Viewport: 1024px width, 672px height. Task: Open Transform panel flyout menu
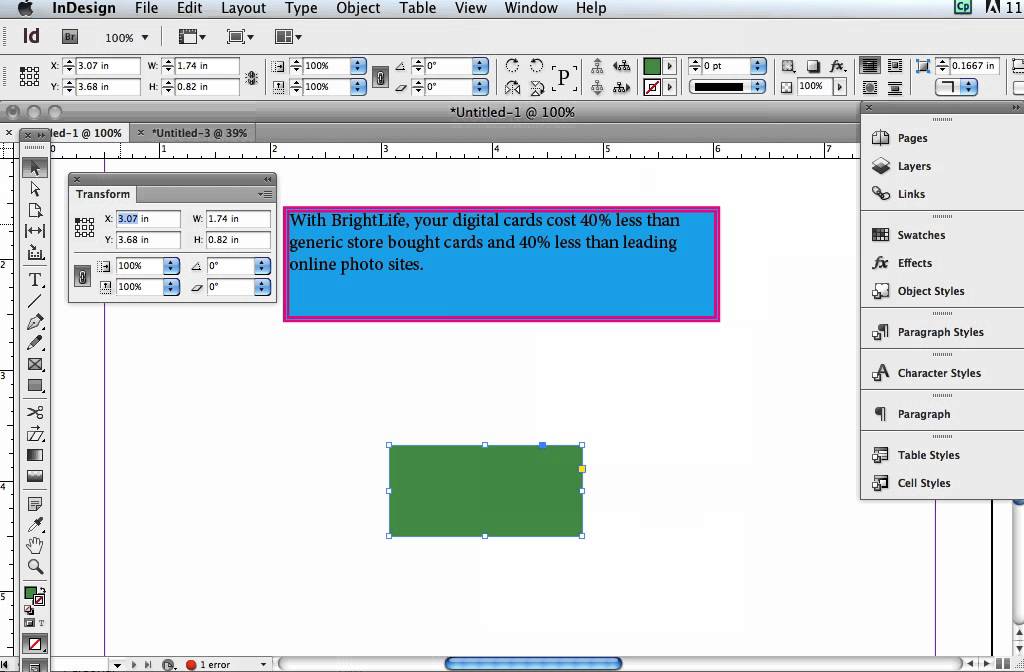265,194
